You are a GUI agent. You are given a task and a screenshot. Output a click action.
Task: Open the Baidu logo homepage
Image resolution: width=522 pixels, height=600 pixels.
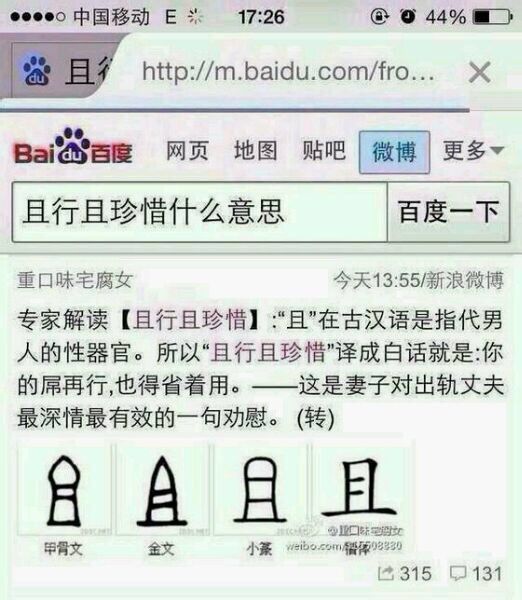pos(73,147)
